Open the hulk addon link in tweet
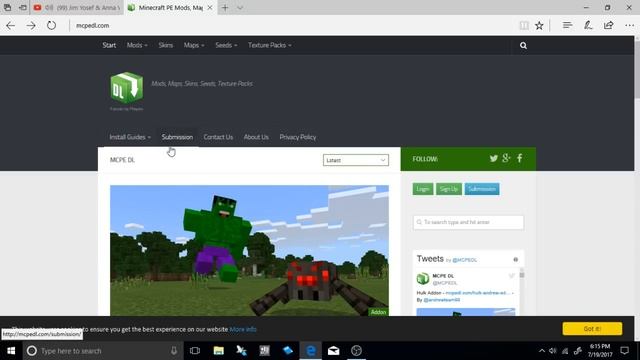 478,293
